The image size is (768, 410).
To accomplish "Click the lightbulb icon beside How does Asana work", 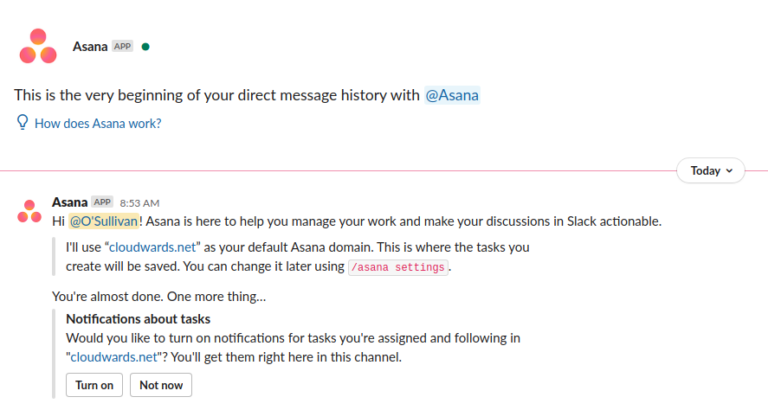I will click(23, 122).
